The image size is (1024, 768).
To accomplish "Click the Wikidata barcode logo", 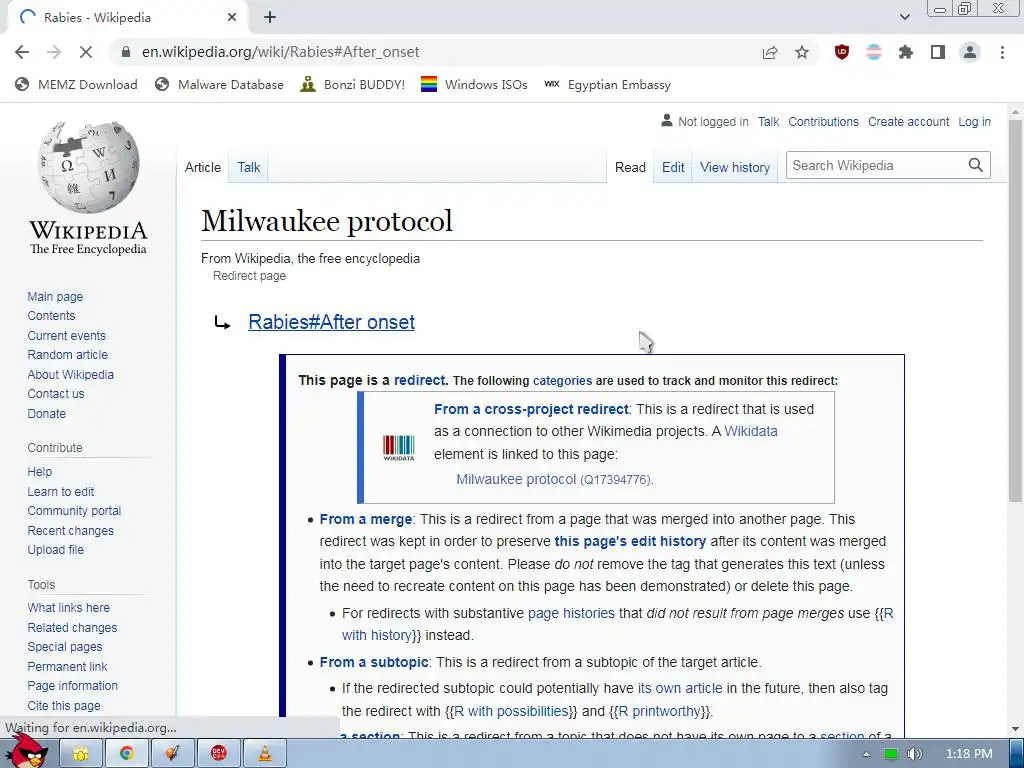I will pos(398,448).
